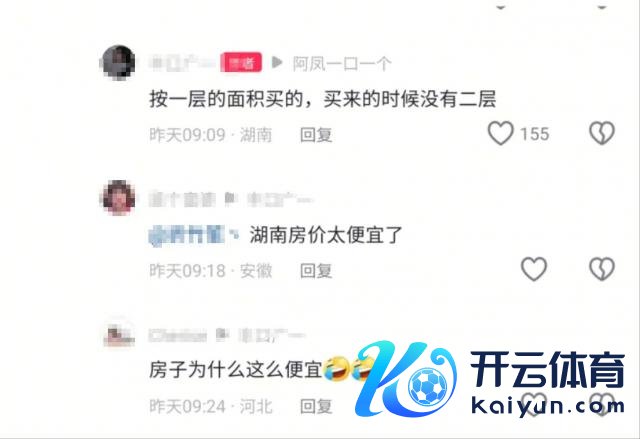This screenshot has width=640, height=439.
Task: Click the first laughing emoji
Action: pyautogui.click(x=336, y=368)
